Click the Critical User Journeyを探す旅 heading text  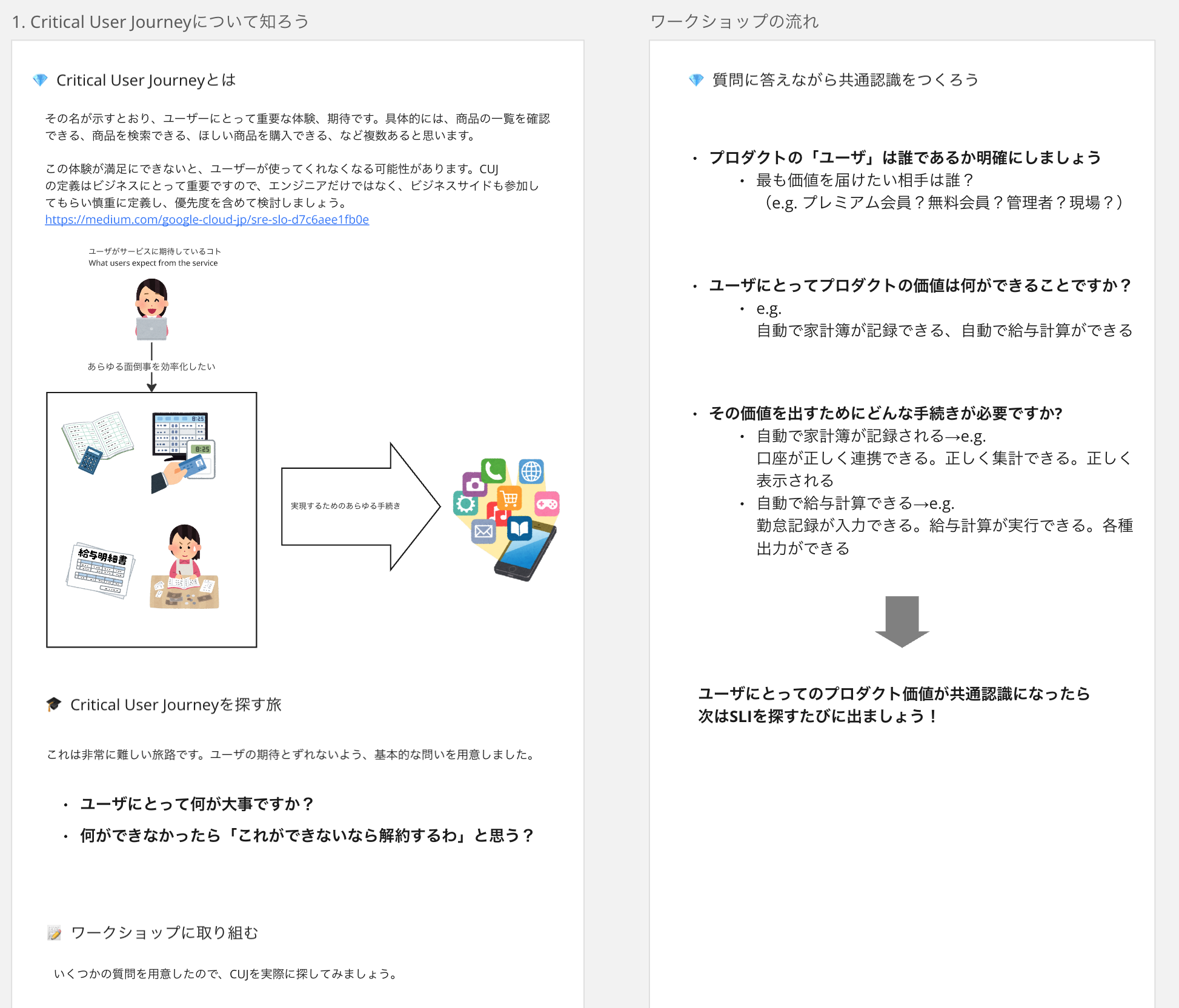pyautogui.click(x=176, y=705)
